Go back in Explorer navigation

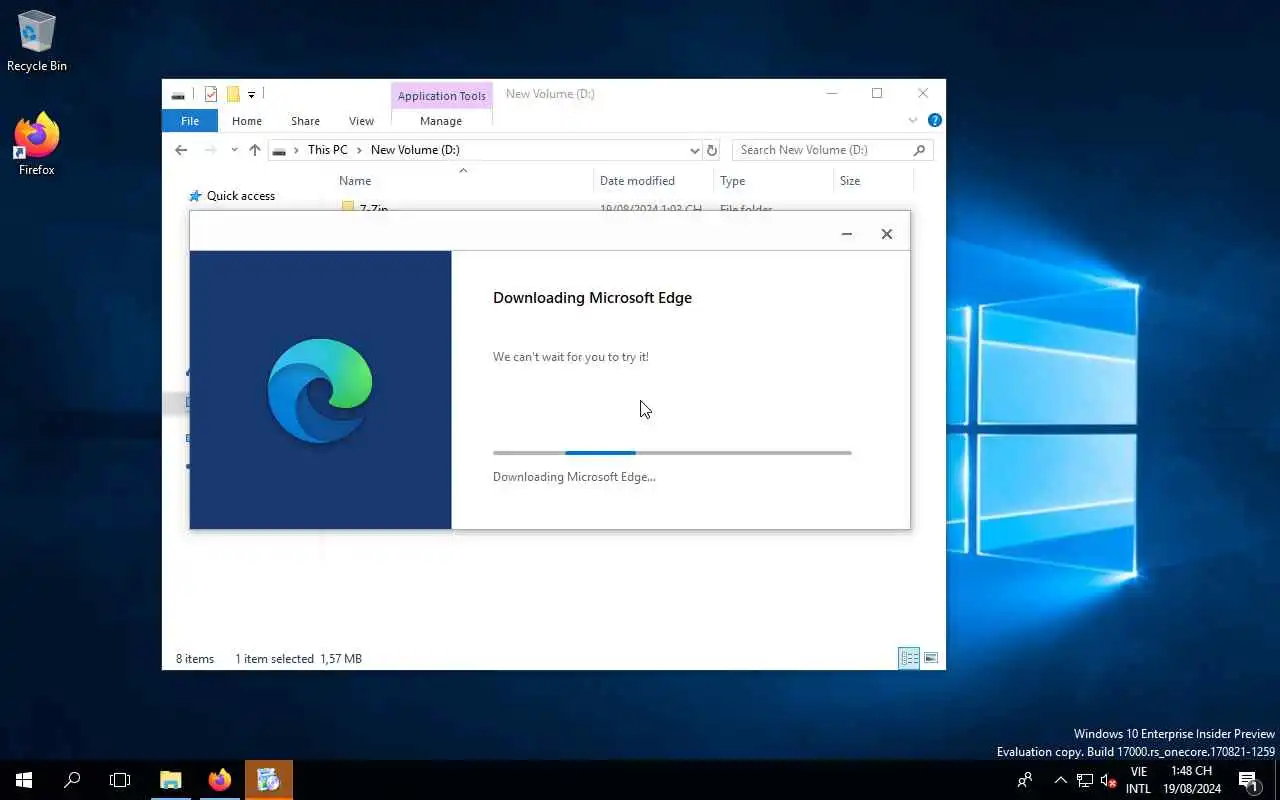pos(181,150)
